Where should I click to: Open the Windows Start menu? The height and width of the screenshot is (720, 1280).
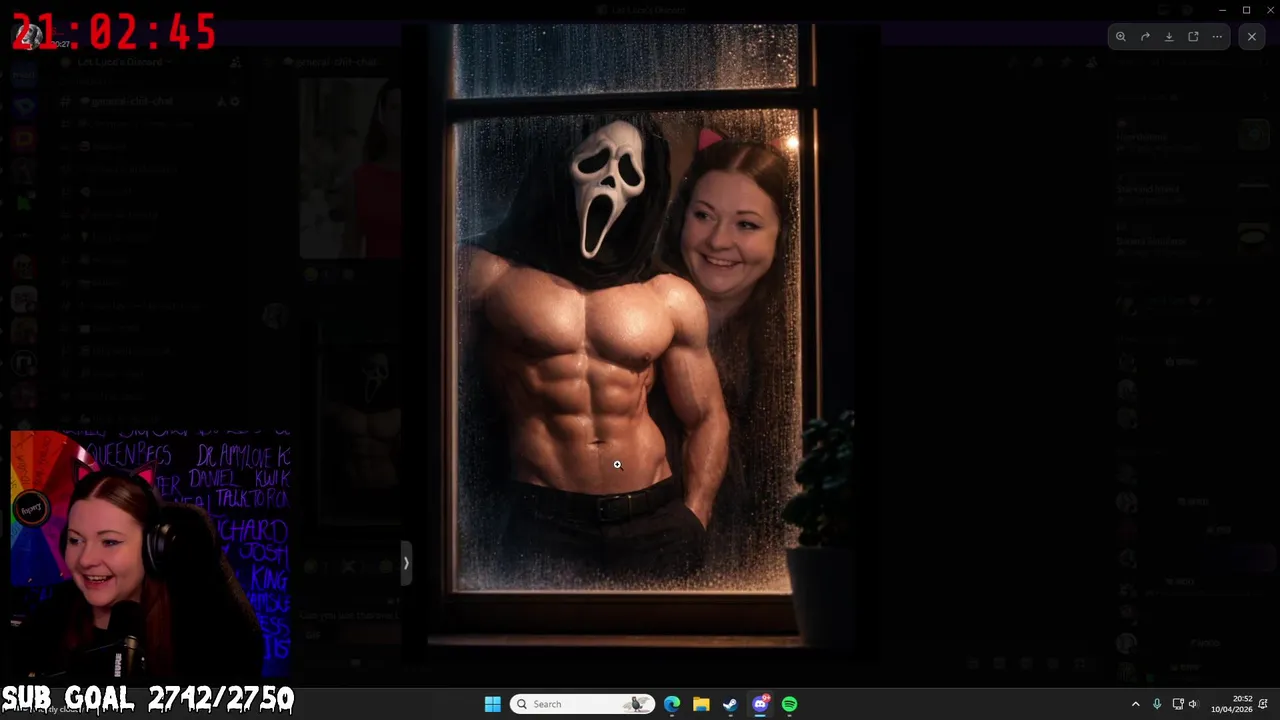[493, 704]
